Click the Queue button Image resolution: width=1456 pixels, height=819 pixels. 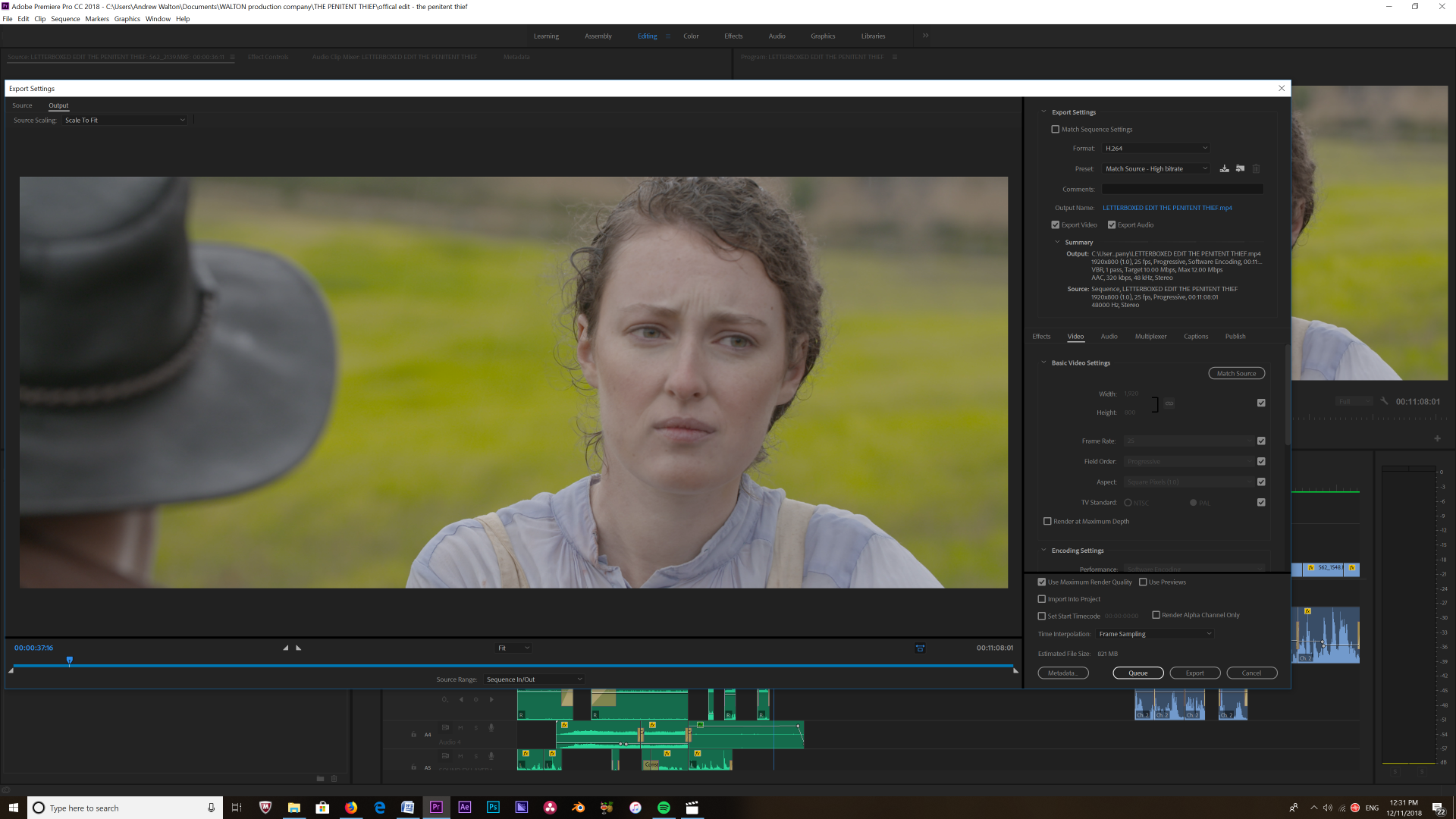(x=1137, y=673)
